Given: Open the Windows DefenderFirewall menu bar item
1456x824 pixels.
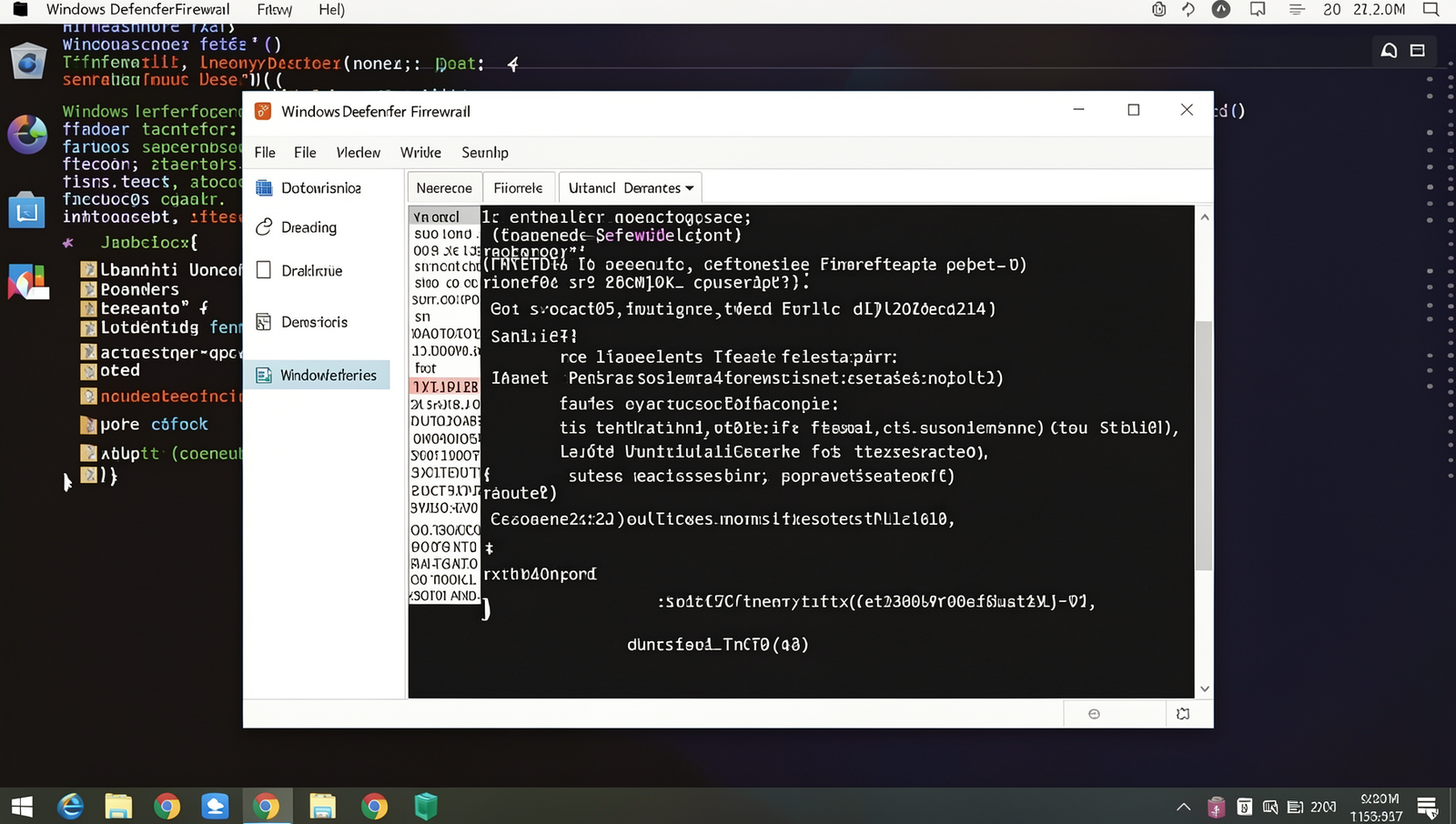Looking at the screenshot, I should 137,10.
